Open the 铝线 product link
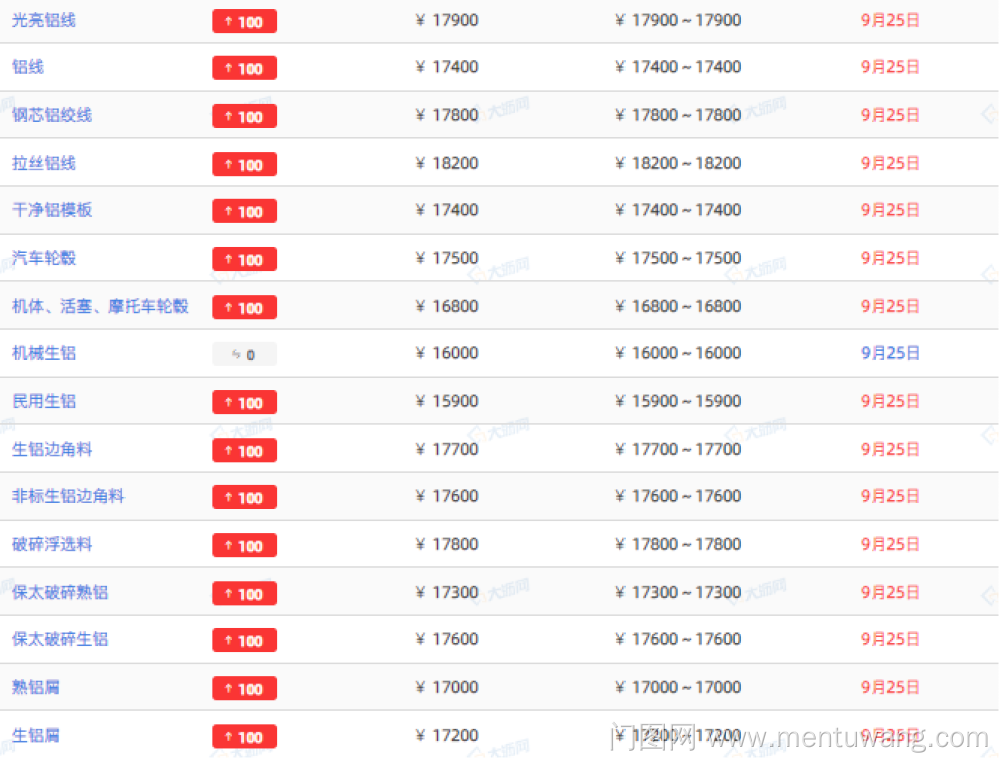Viewport: 1000px width, 762px height. click(28, 67)
